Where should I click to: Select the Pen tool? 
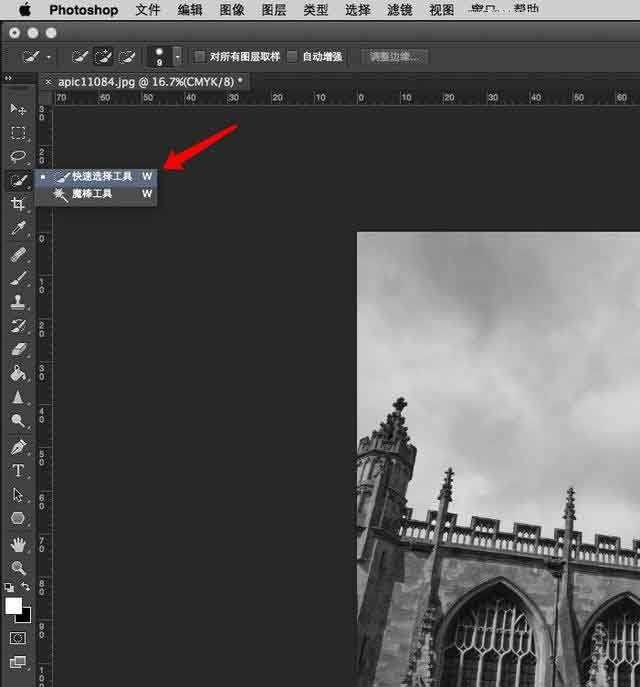coord(17,446)
